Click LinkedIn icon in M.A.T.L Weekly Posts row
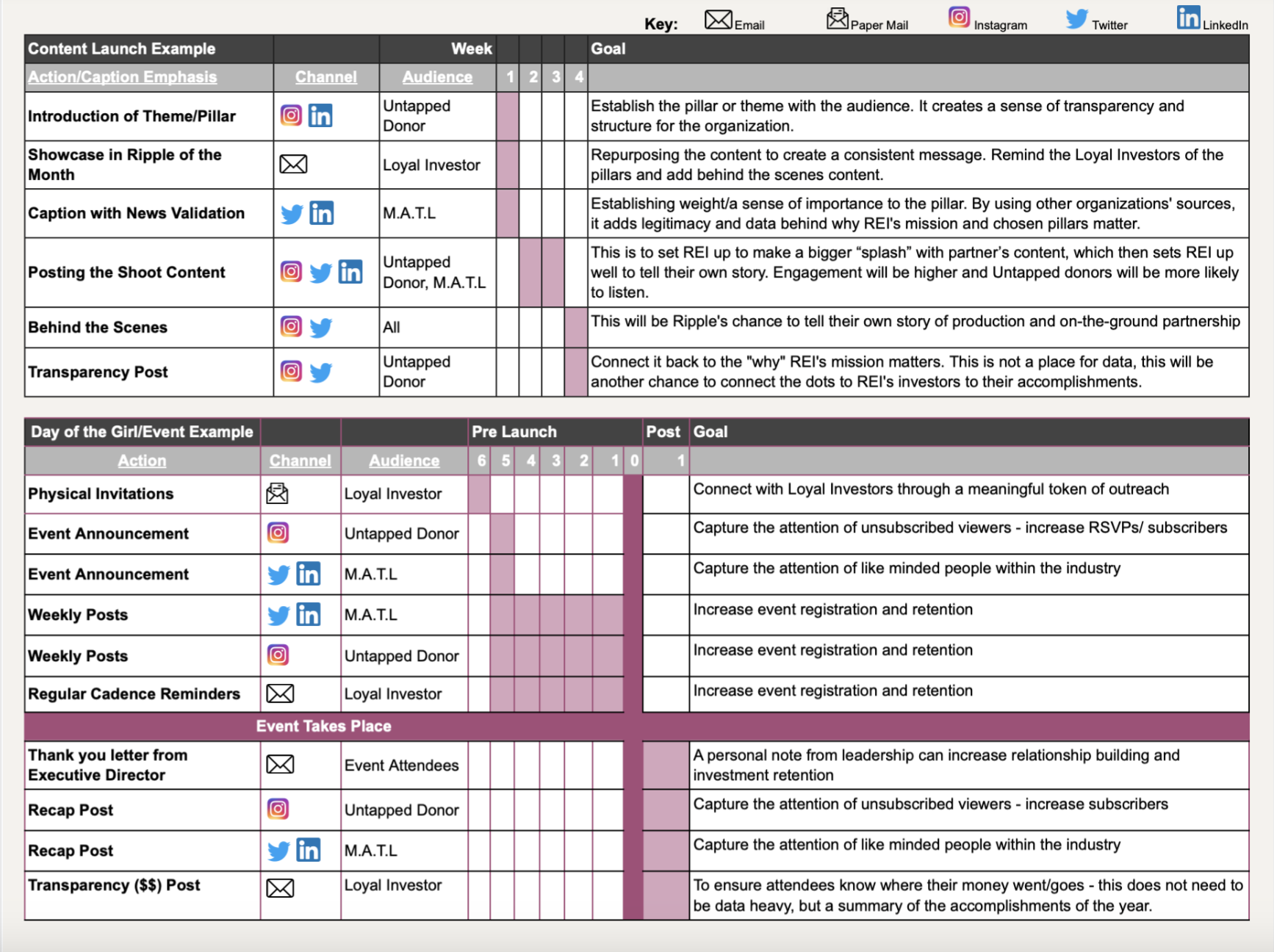1274x952 pixels. [309, 614]
